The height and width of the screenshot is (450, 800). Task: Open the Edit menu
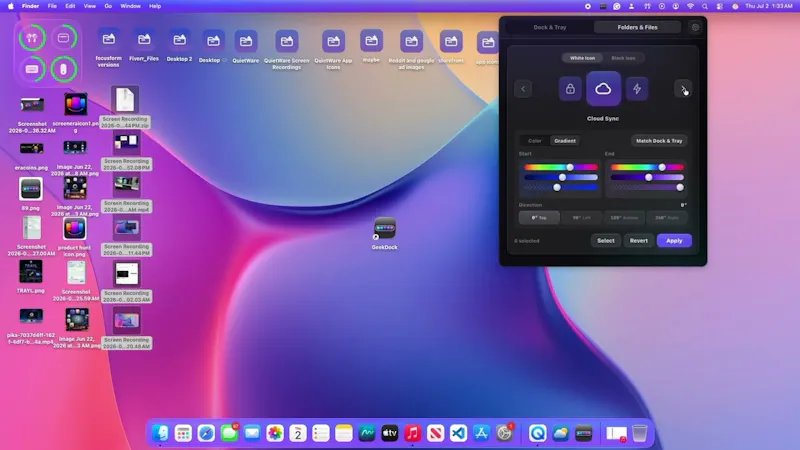70,6
